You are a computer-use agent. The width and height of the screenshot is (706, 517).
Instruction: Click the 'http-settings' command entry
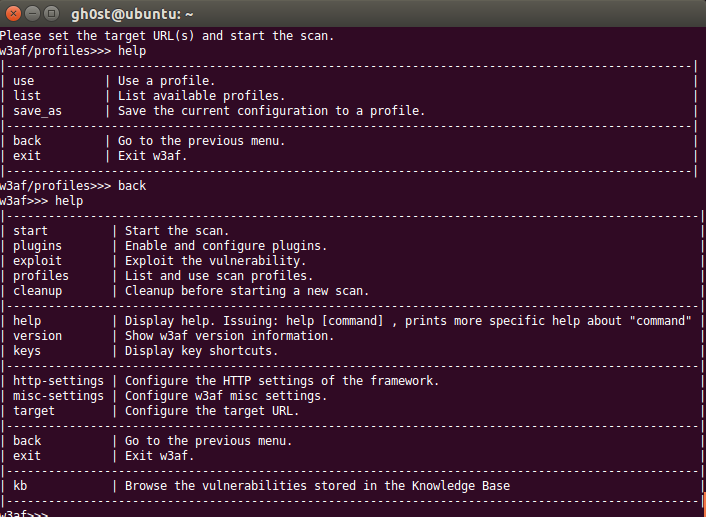coord(58,380)
